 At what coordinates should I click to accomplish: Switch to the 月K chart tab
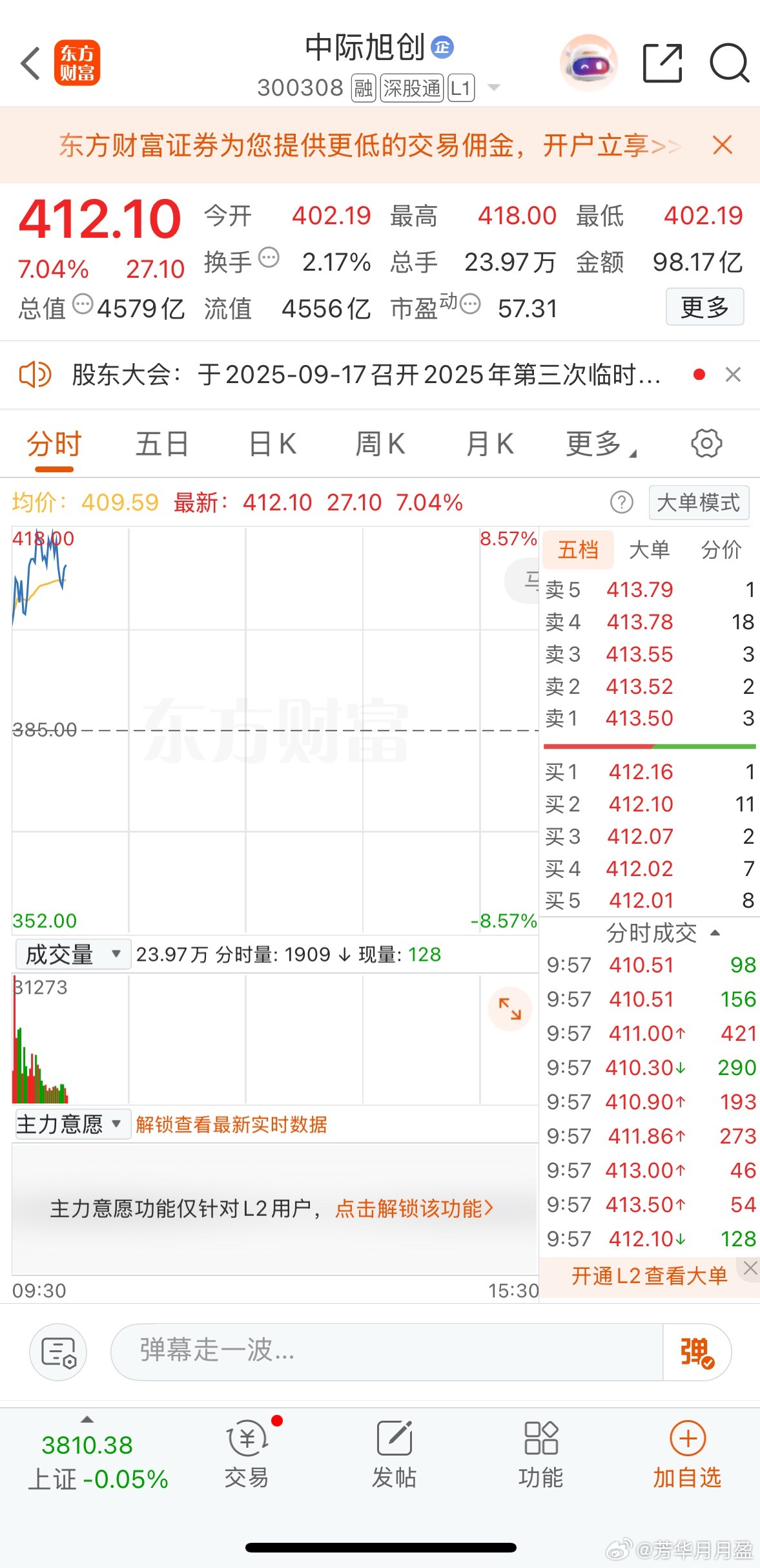coord(489,444)
